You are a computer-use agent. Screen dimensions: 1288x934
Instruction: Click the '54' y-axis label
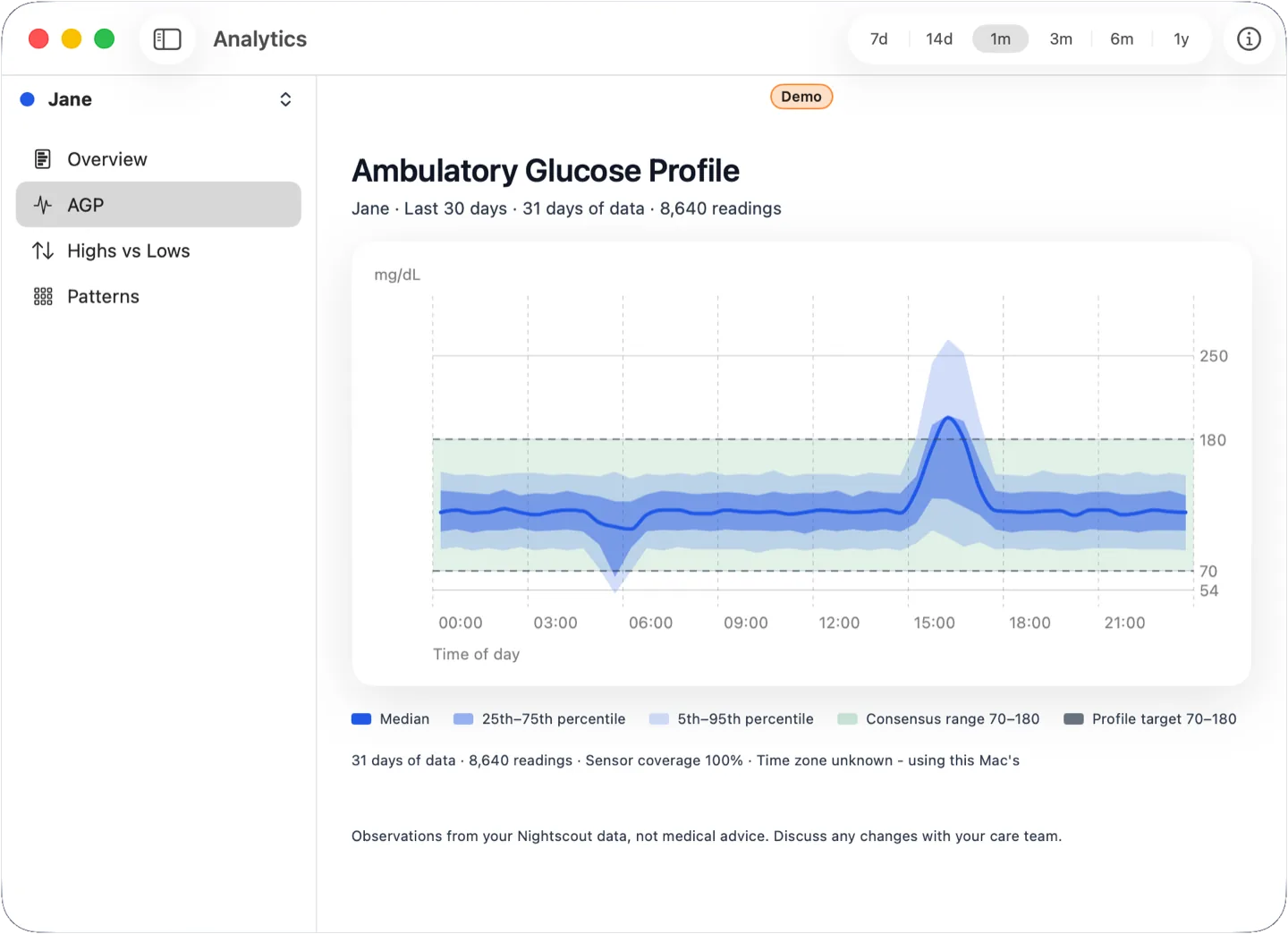coord(1209,590)
